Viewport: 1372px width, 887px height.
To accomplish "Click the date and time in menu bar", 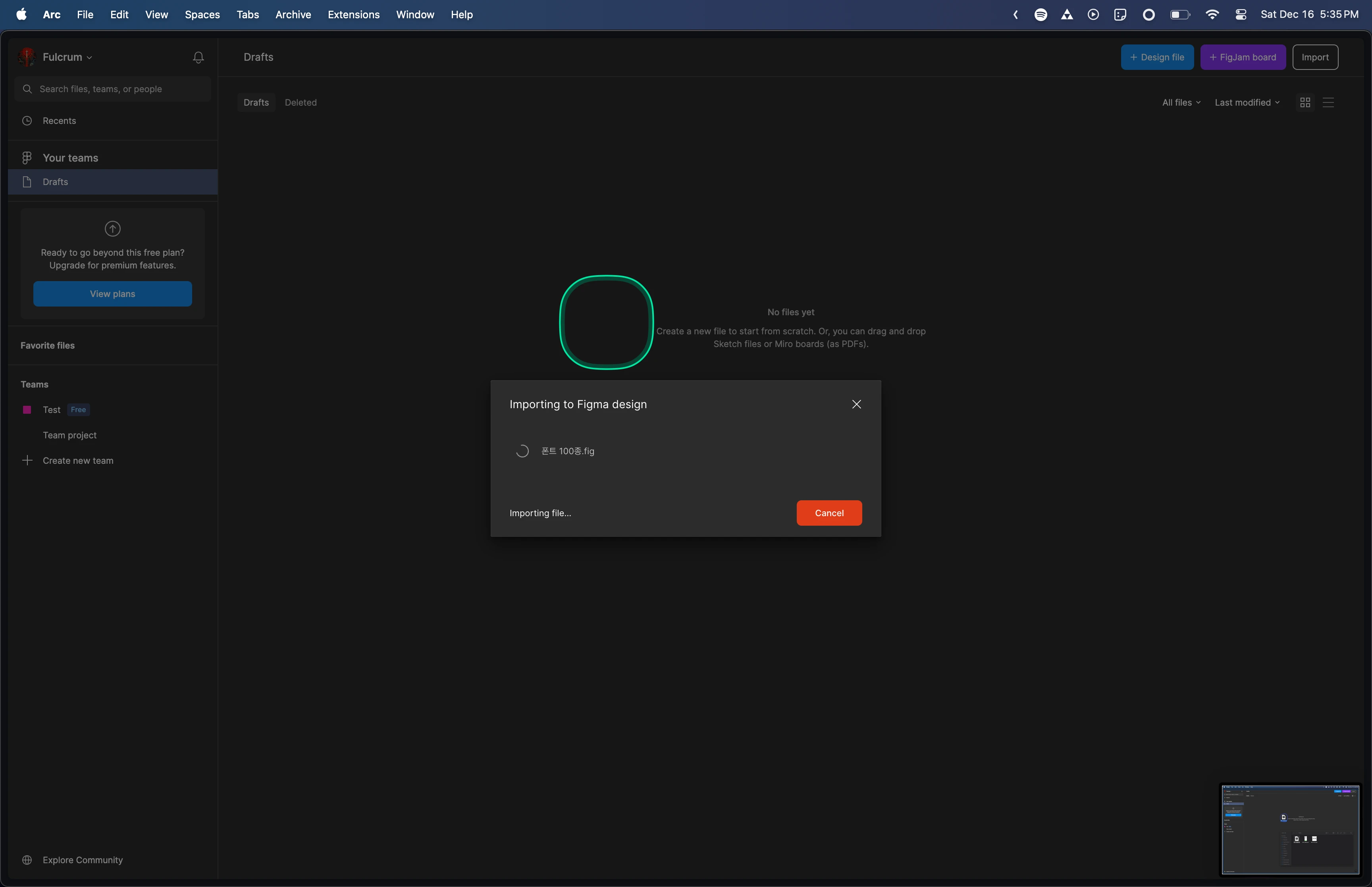I will click(1309, 14).
